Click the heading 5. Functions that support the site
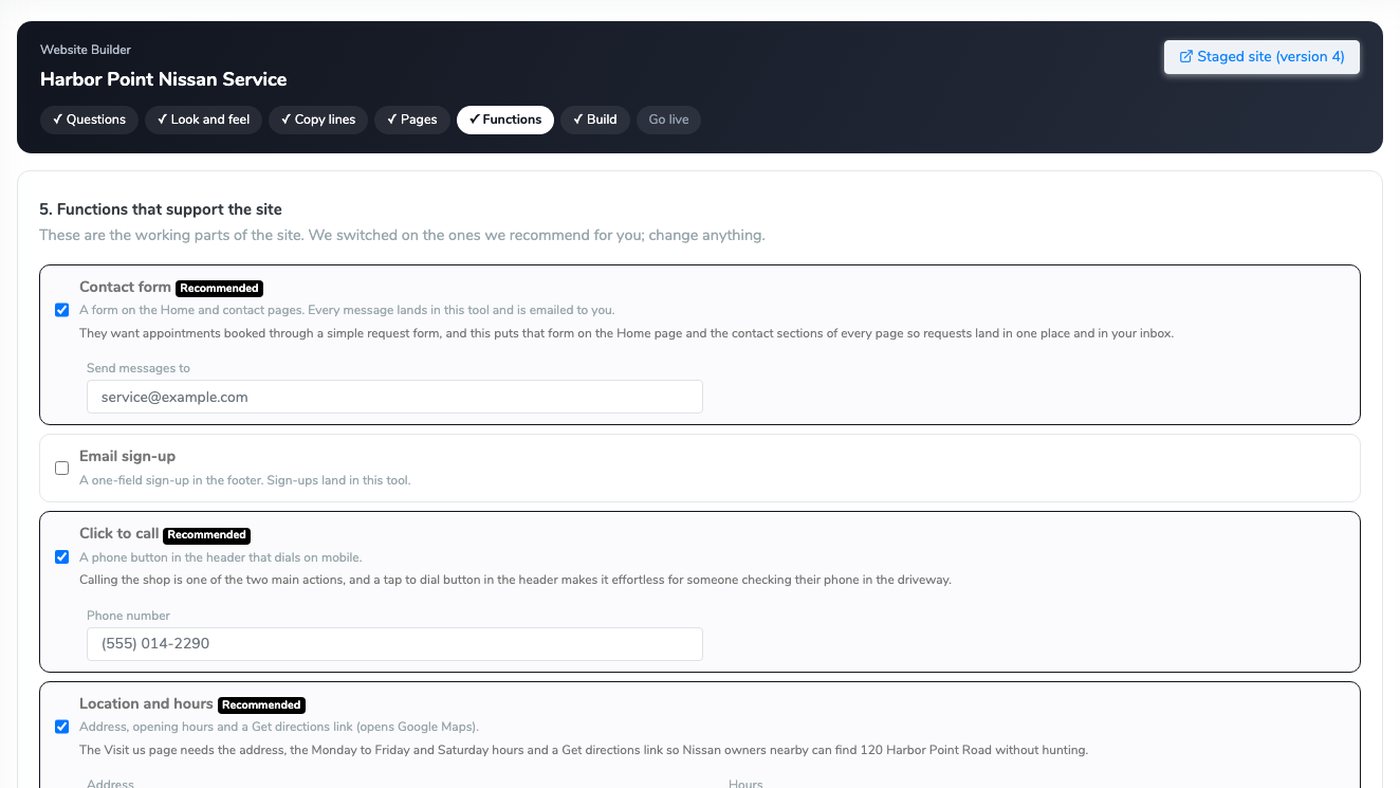 tap(160, 210)
